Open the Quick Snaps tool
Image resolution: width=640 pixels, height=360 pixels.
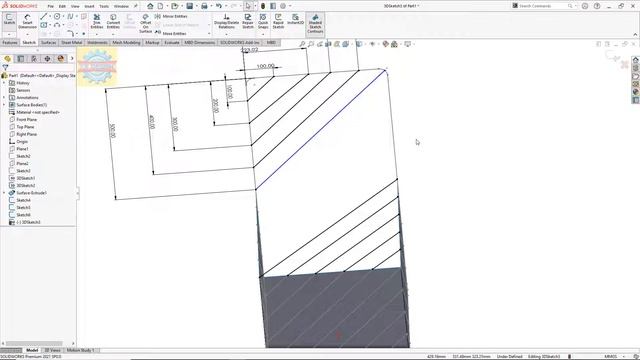[x=263, y=21]
